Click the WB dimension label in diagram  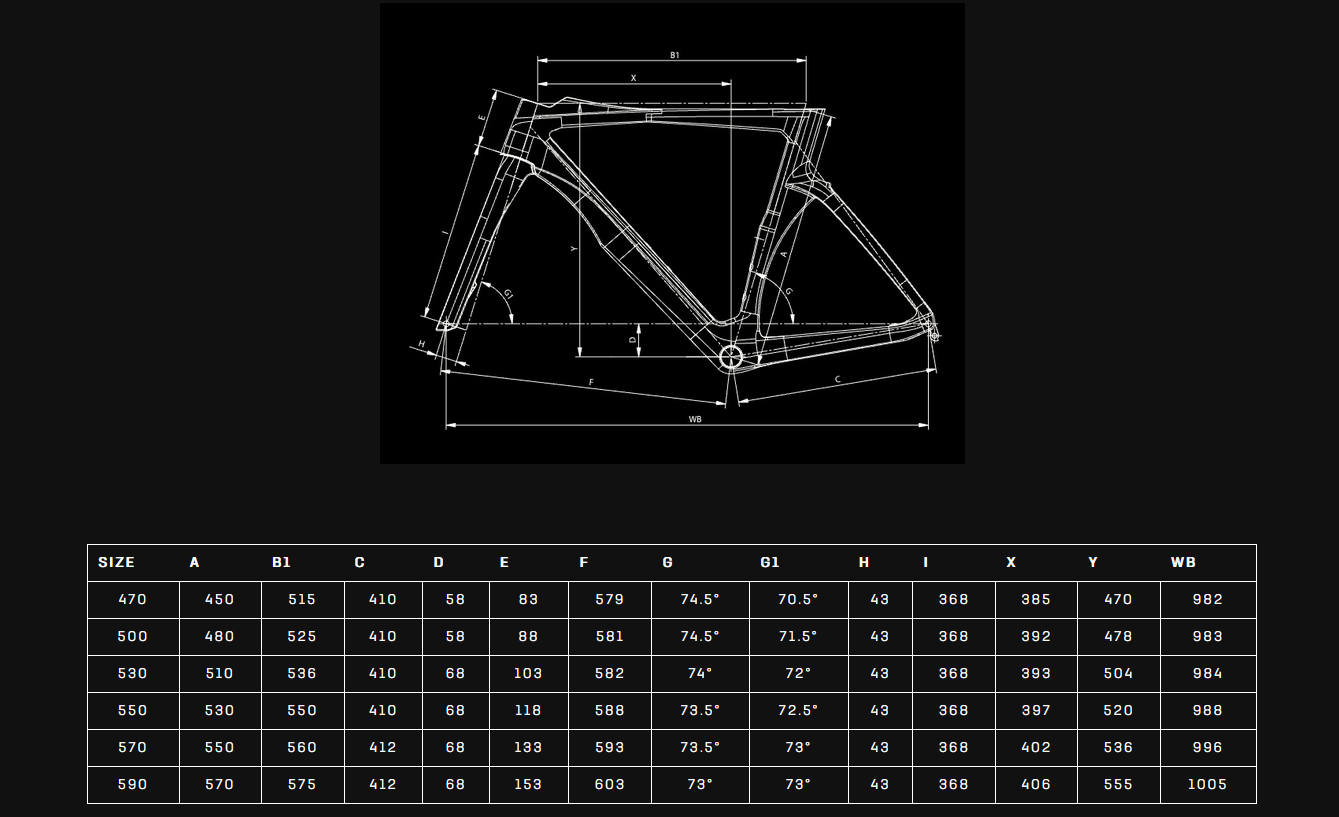pos(695,419)
